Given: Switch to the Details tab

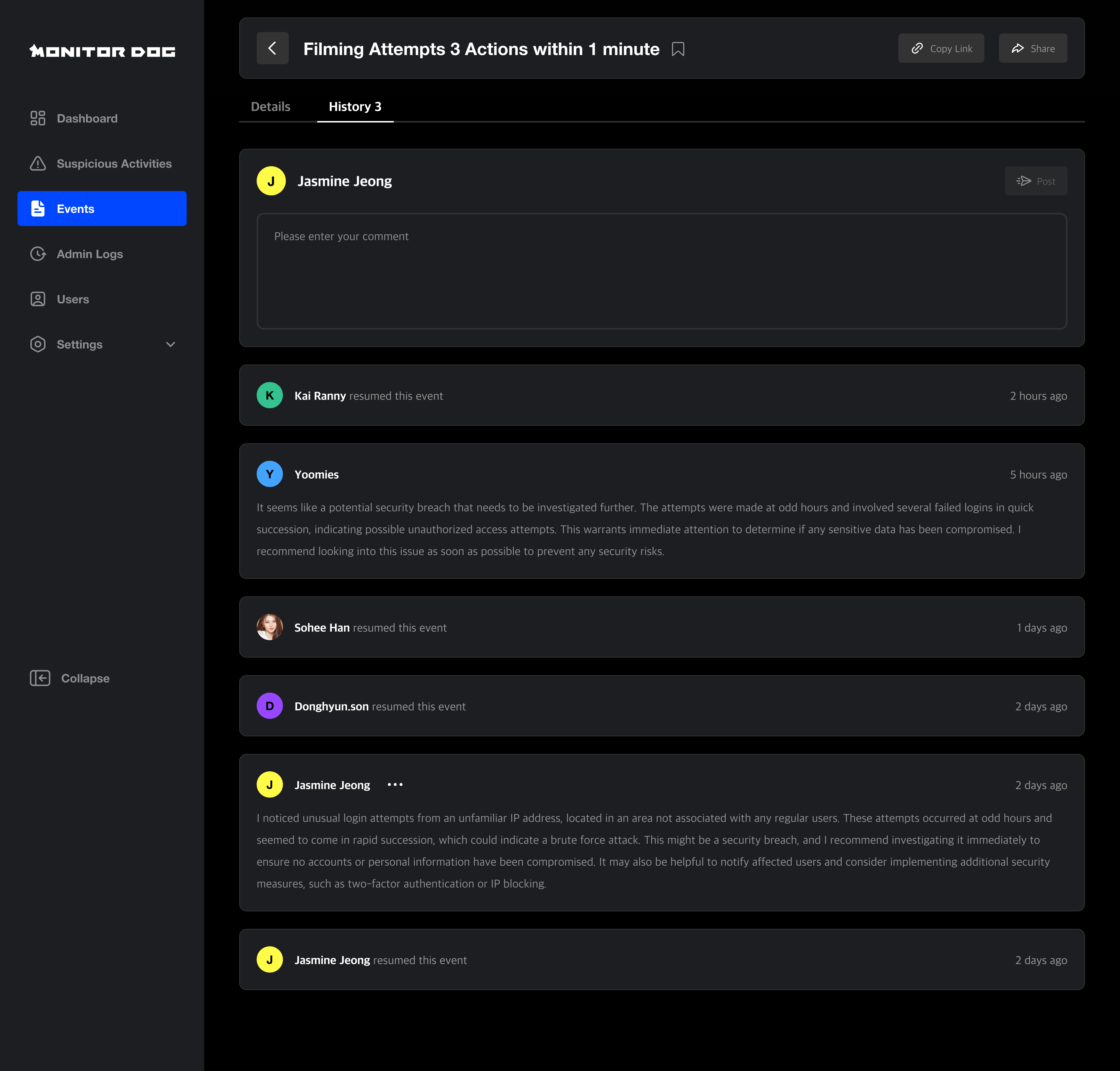Looking at the screenshot, I should tap(271, 107).
